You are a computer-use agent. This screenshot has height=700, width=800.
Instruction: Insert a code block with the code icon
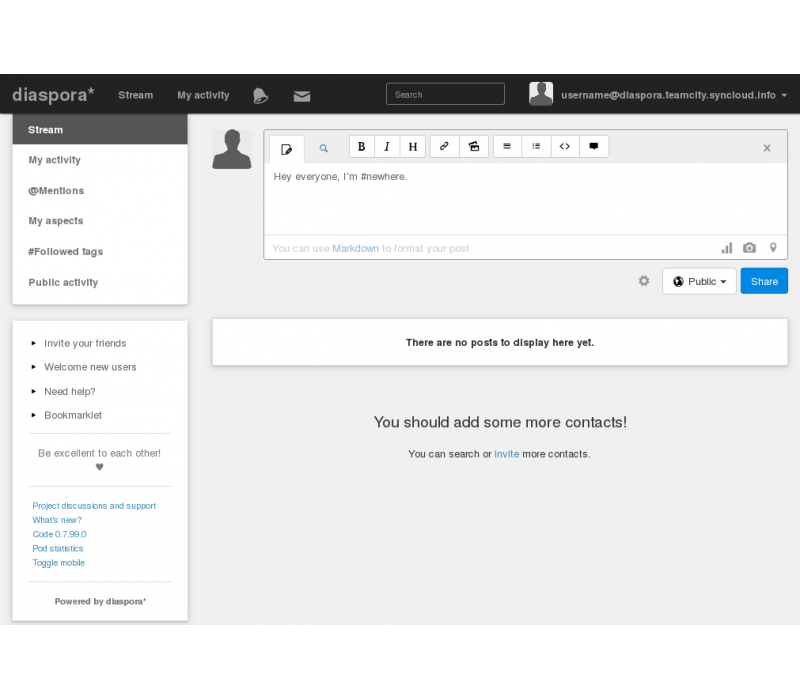(564, 147)
